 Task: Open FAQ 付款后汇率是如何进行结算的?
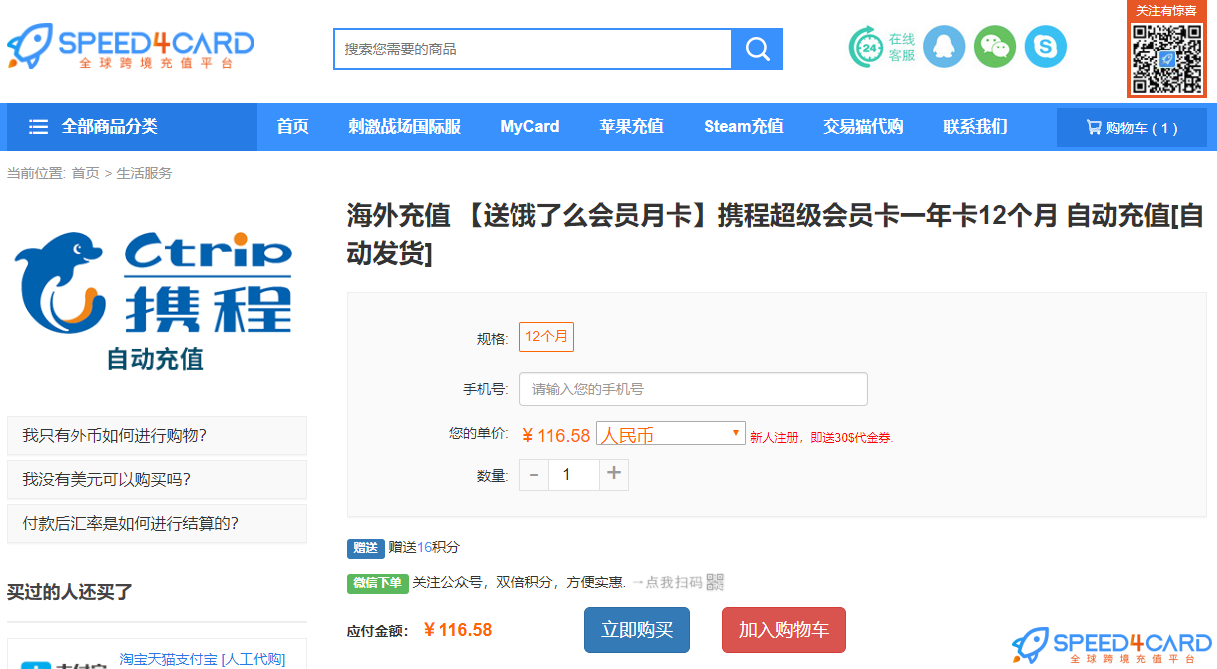tap(157, 524)
